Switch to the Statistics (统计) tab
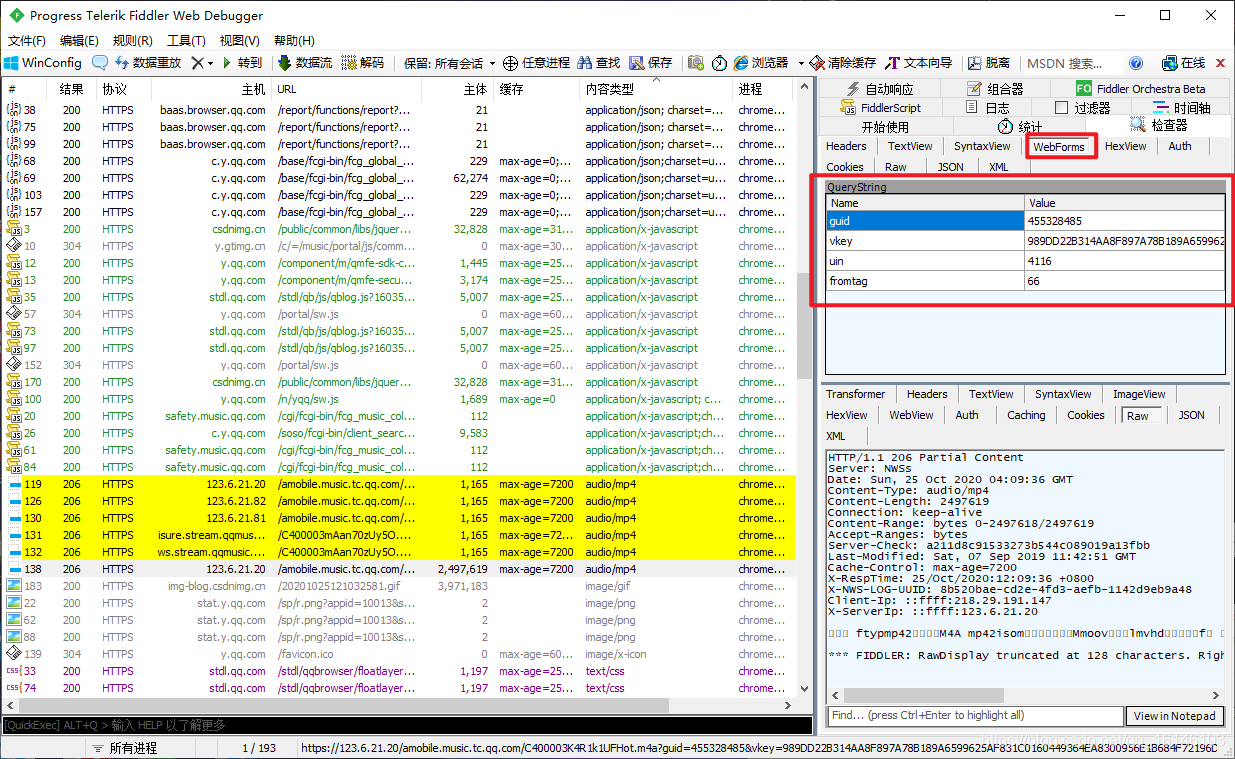The width and height of the screenshot is (1235, 759). (1020, 127)
